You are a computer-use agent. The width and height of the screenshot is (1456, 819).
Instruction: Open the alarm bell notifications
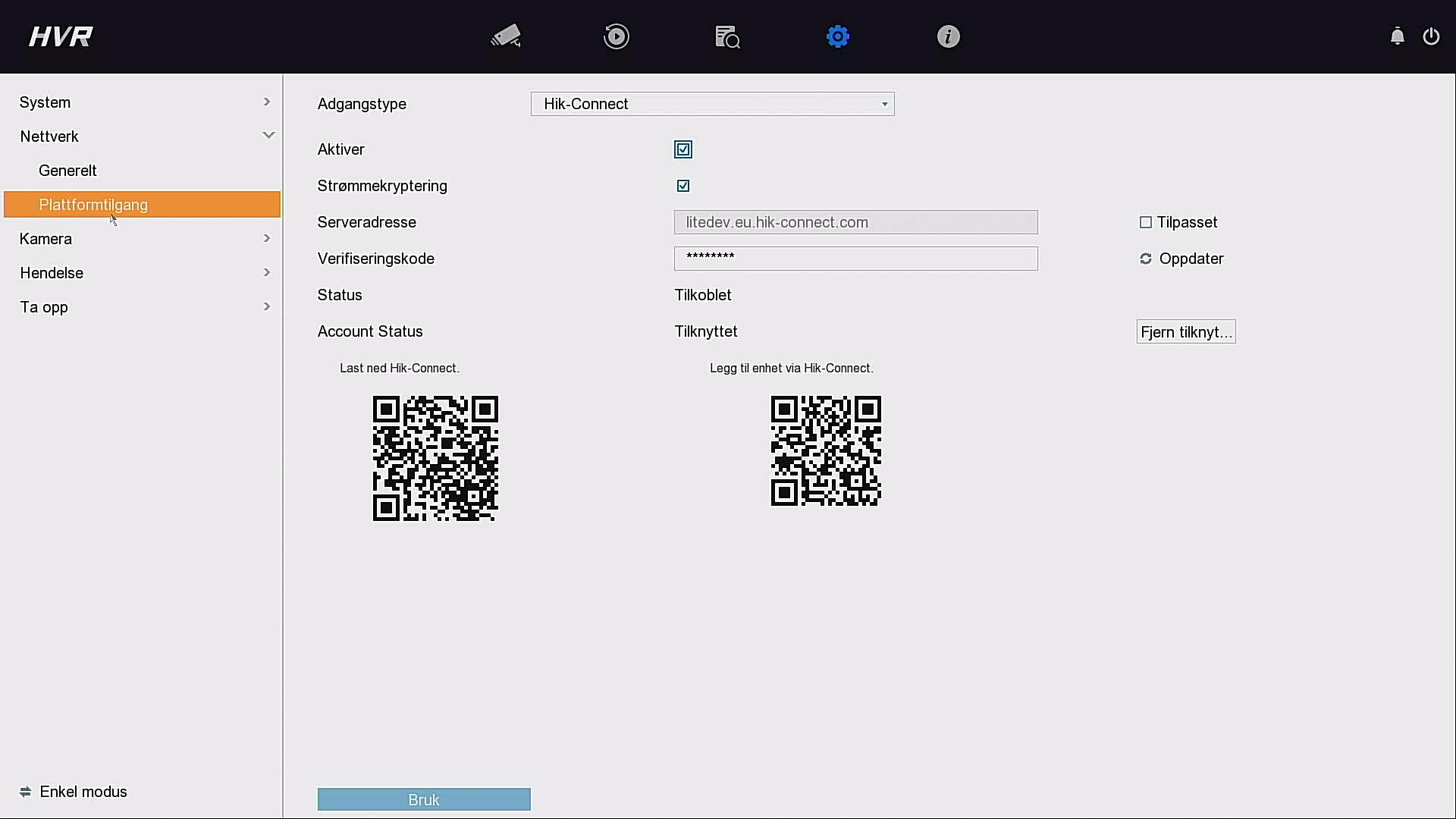pyautogui.click(x=1397, y=36)
